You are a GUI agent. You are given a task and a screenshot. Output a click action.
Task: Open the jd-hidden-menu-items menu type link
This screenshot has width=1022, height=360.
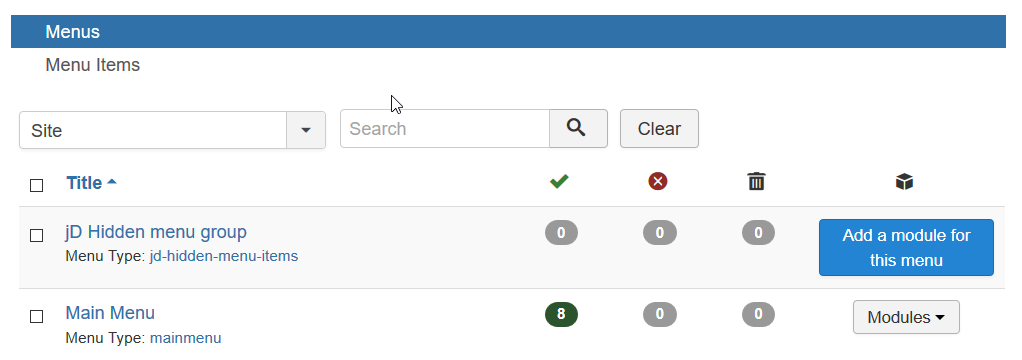[224, 256]
